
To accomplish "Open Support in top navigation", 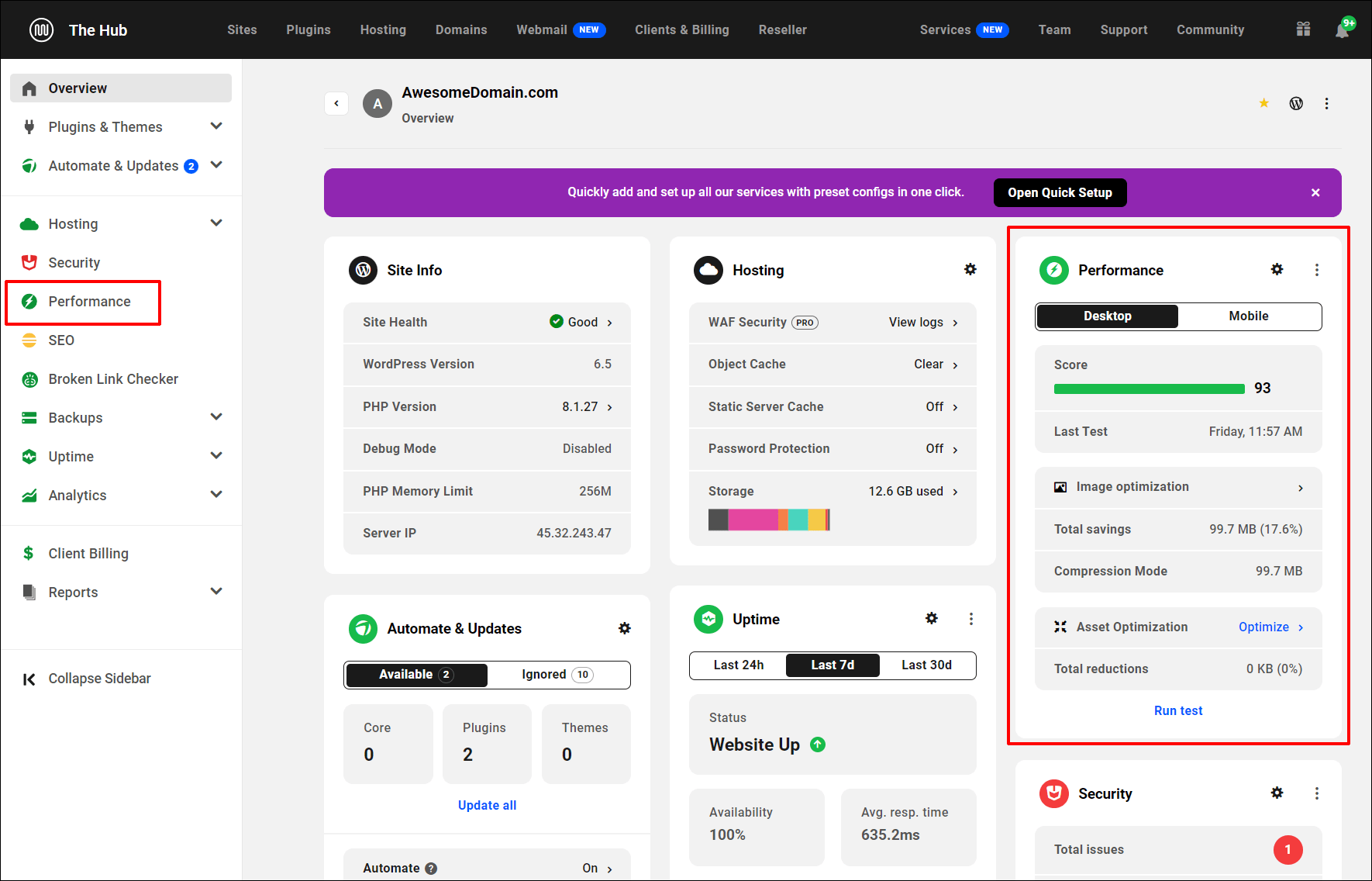I will pyautogui.click(x=1123, y=29).
